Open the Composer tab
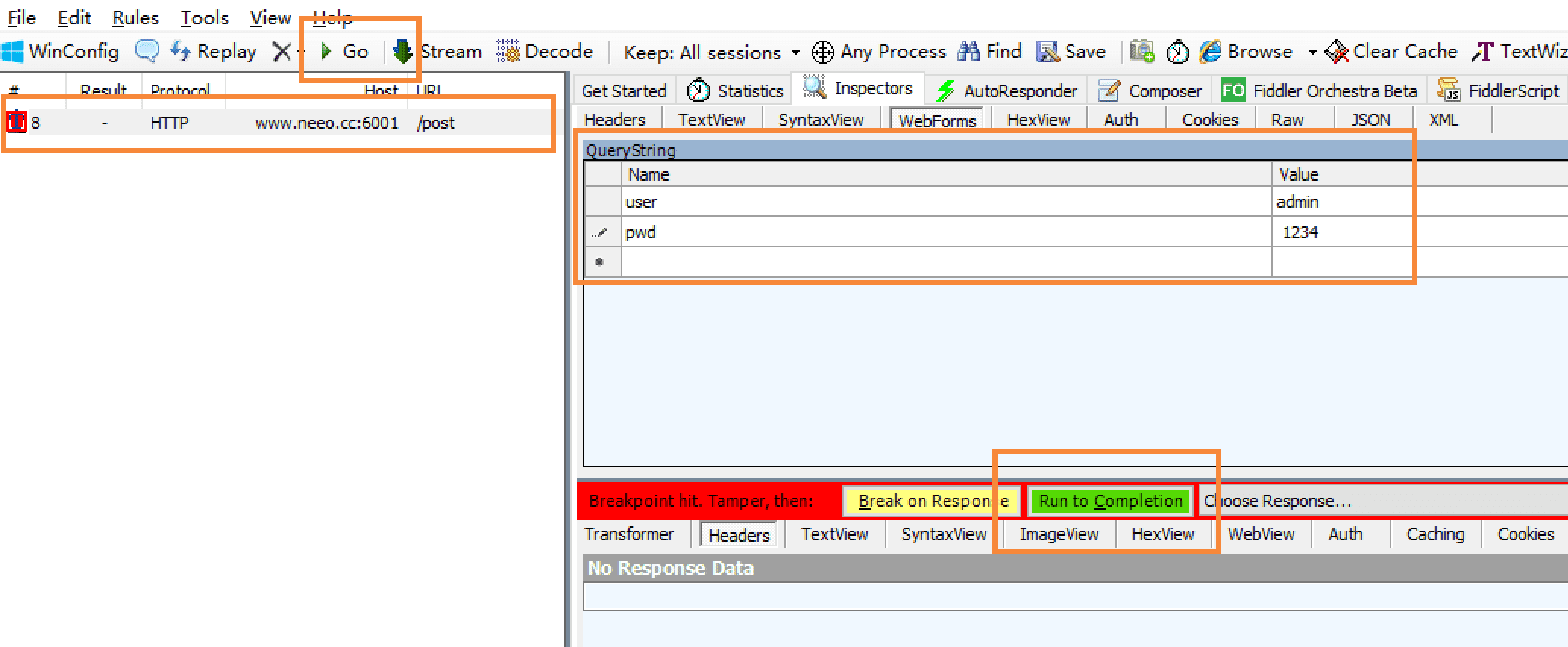 tap(1150, 91)
